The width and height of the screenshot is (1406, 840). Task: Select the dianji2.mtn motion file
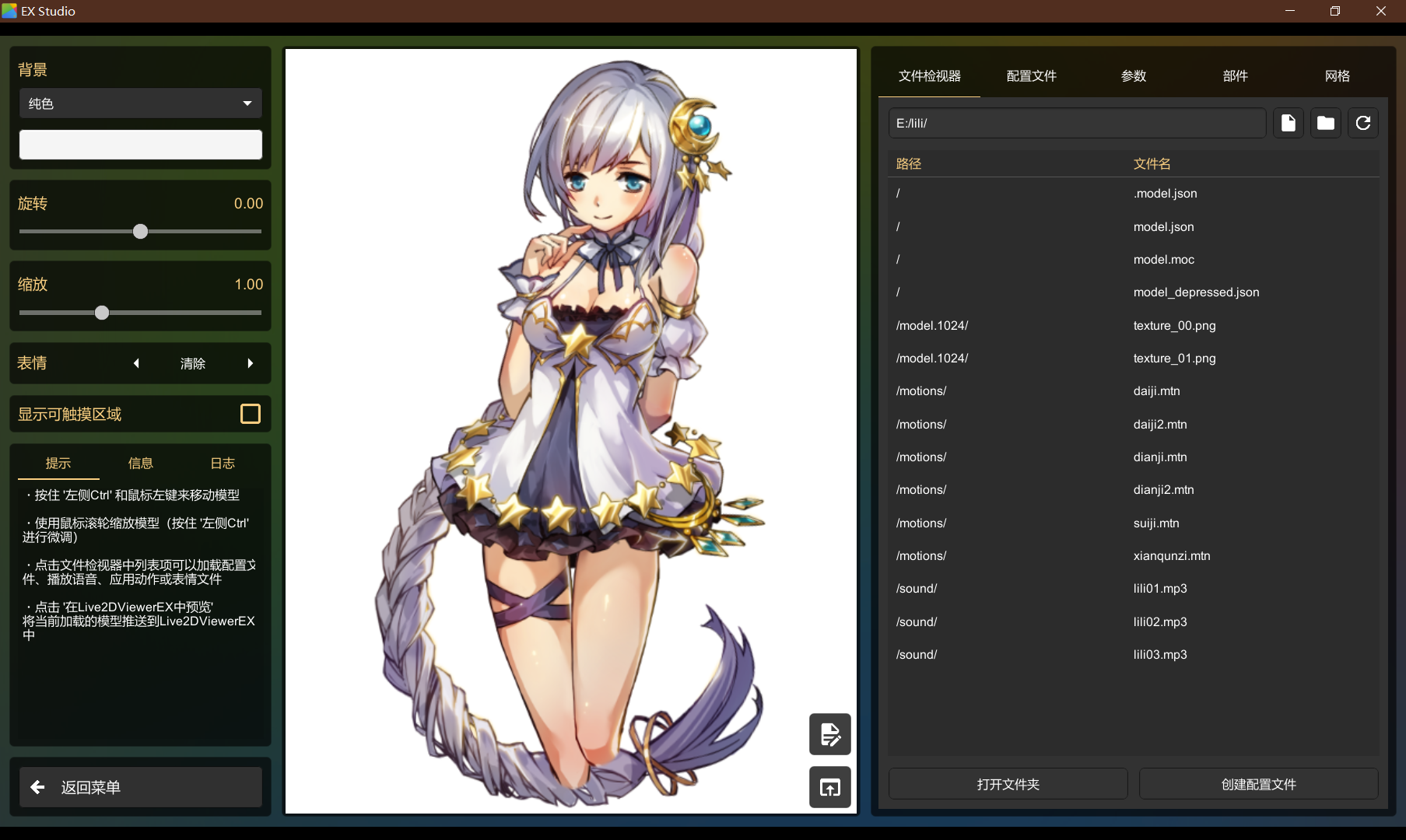click(1134, 490)
